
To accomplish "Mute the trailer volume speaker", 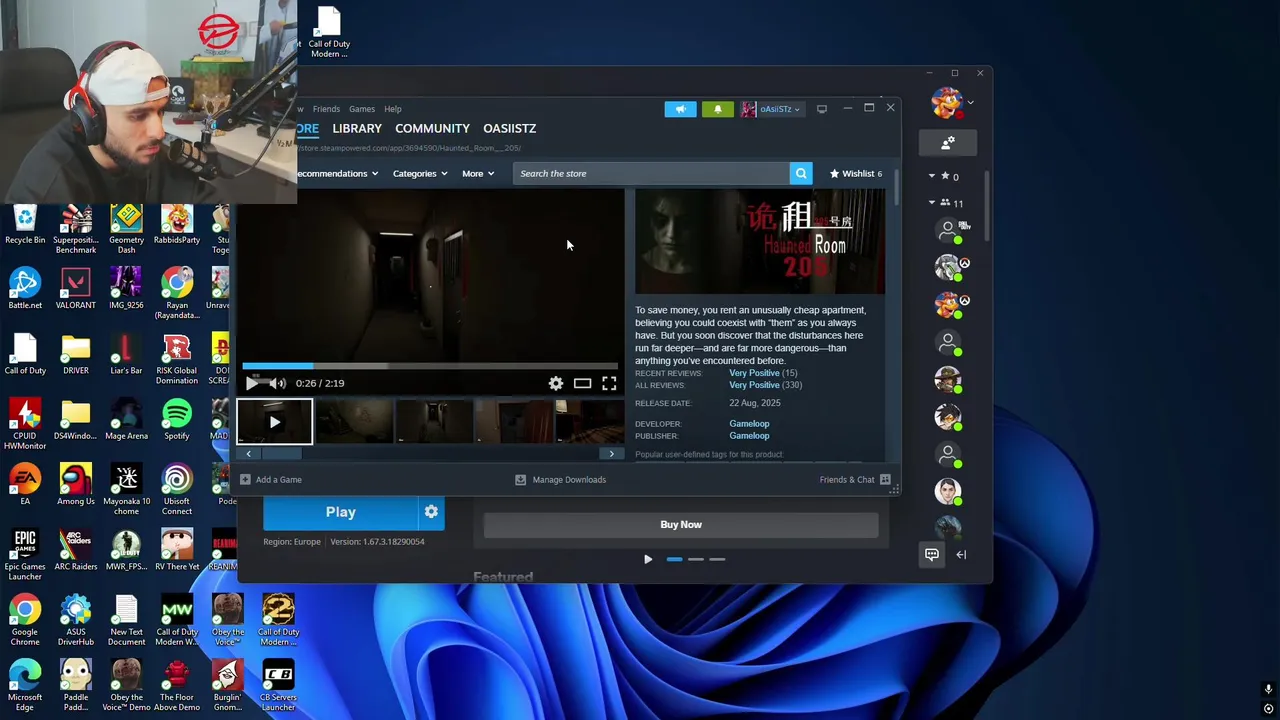I will tap(278, 383).
